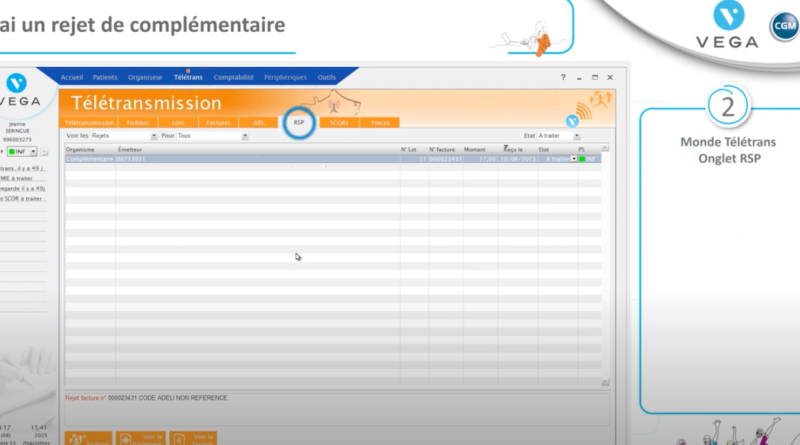The width and height of the screenshot is (800, 445).
Task: Click the SCOR à traiter sidebar link
Action: [21, 199]
